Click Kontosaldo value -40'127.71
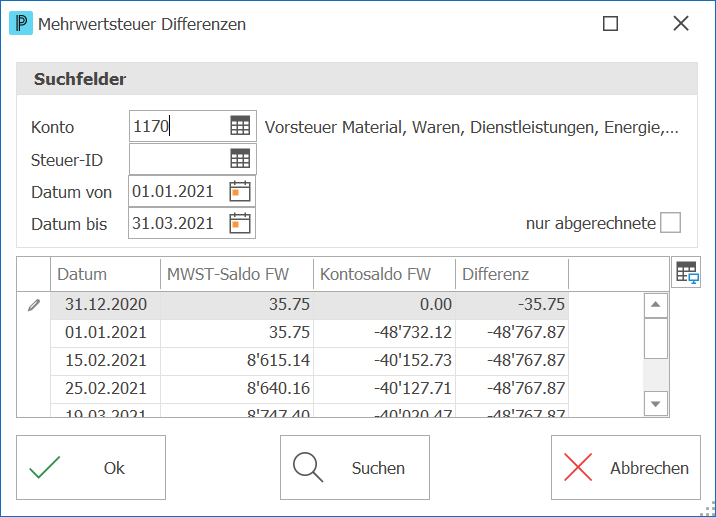The image size is (716, 517). (413, 388)
